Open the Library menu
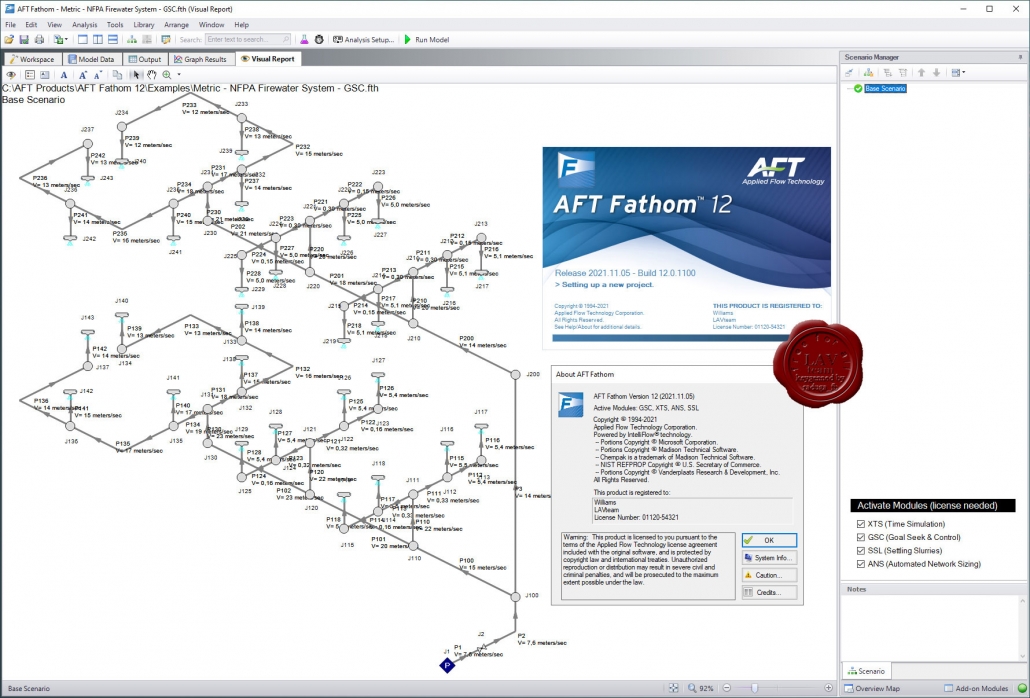This screenshot has height=698, width=1030. [144, 24]
